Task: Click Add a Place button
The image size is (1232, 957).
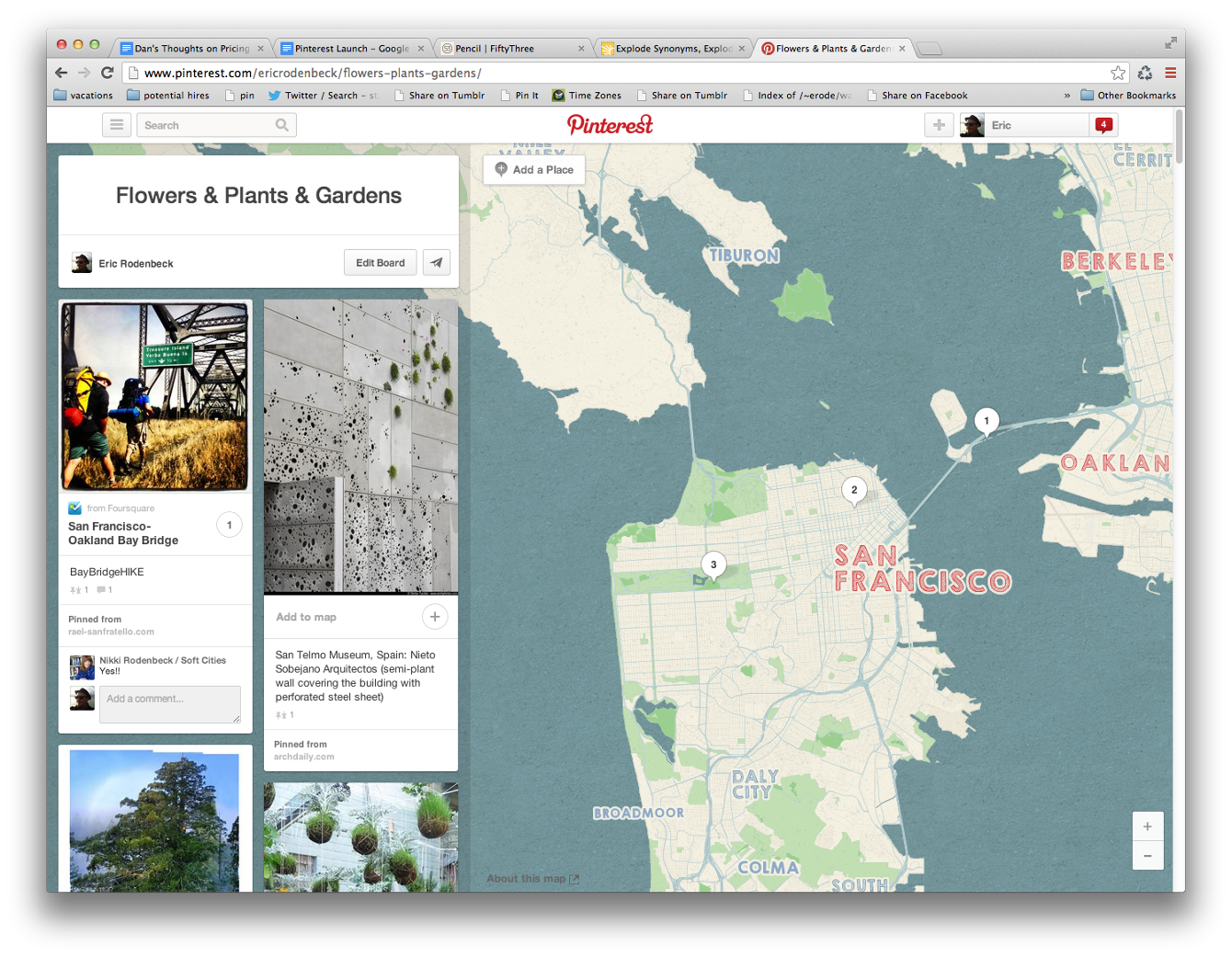Action: (x=534, y=169)
